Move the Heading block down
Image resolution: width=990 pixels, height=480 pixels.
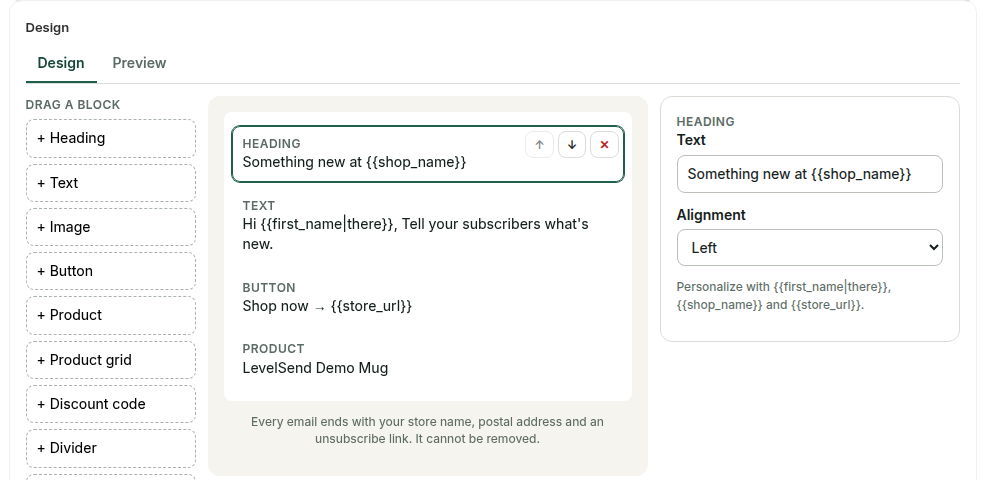(x=572, y=145)
